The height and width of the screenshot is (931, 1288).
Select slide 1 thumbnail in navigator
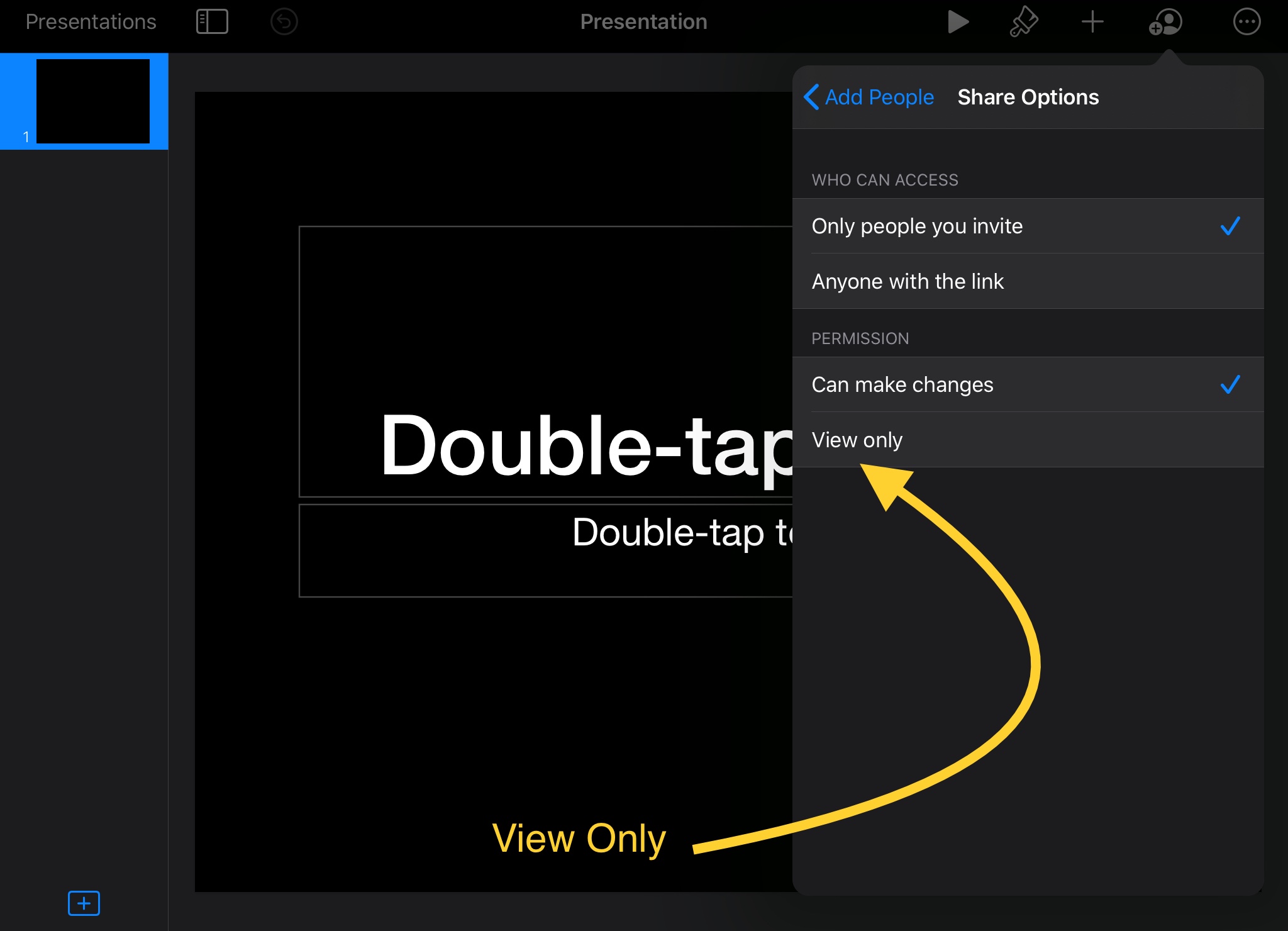tap(92, 101)
